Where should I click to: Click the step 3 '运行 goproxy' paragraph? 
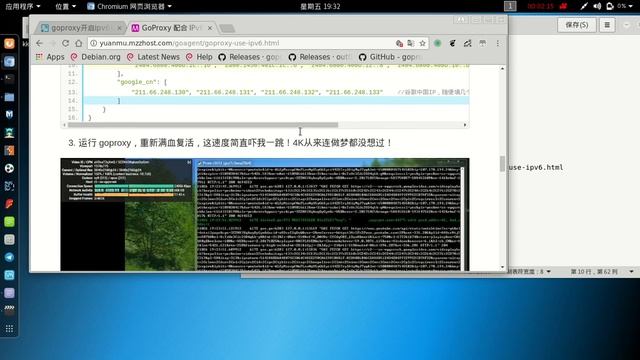[x=230, y=143]
